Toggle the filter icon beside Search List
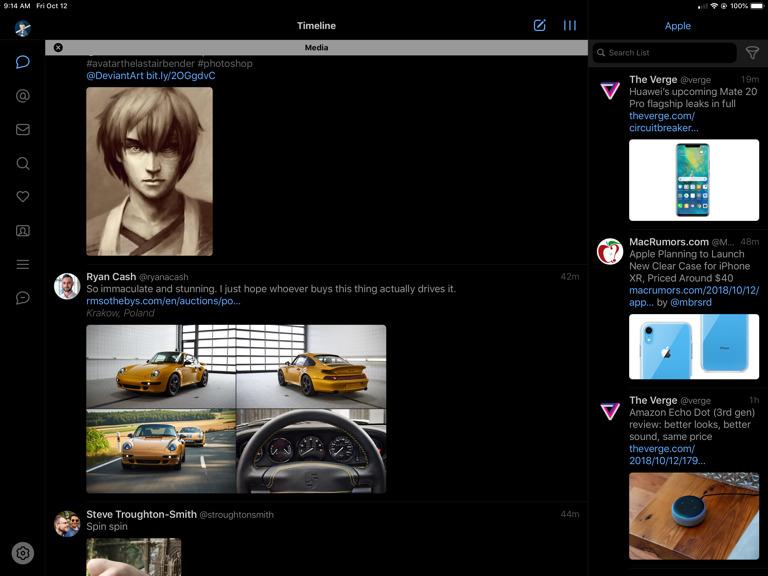 click(752, 53)
